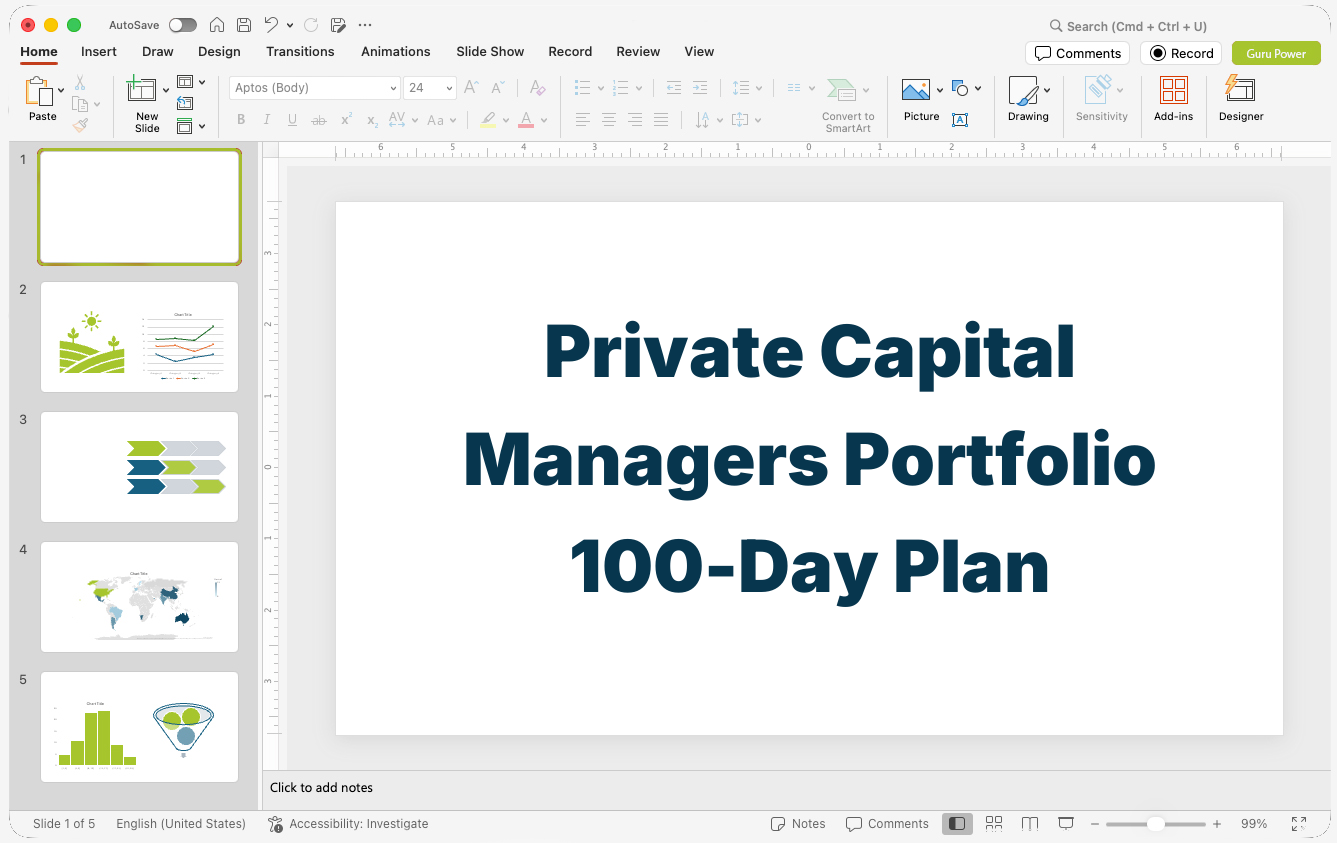
Task: Reset the slide layout
Action: click(x=185, y=103)
